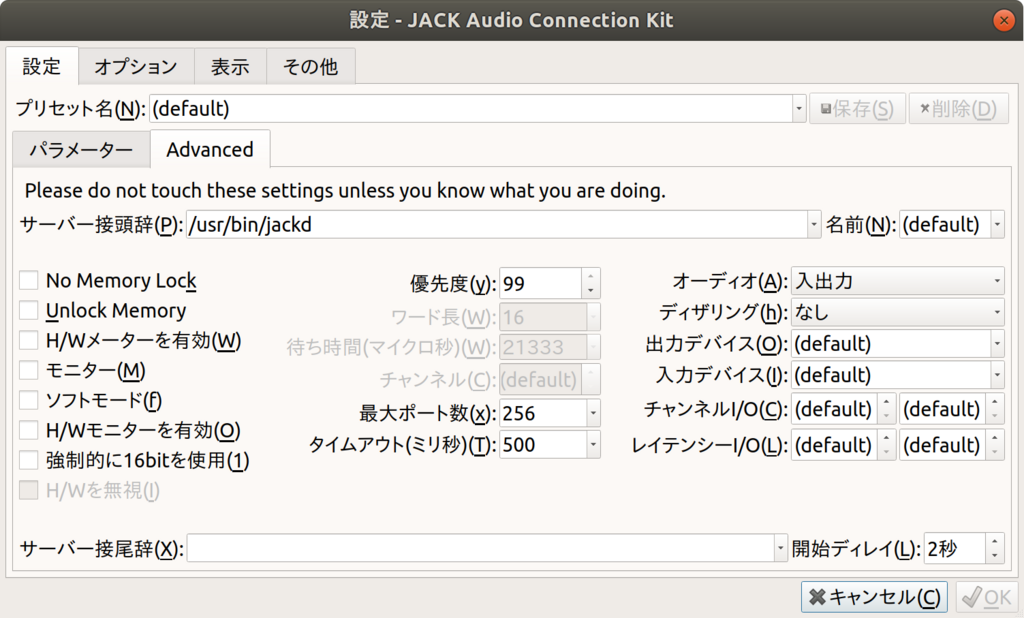This screenshot has height=618, width=1024.
Task: Click the サーバー接尾辞 text field
Action: (481, 548)
